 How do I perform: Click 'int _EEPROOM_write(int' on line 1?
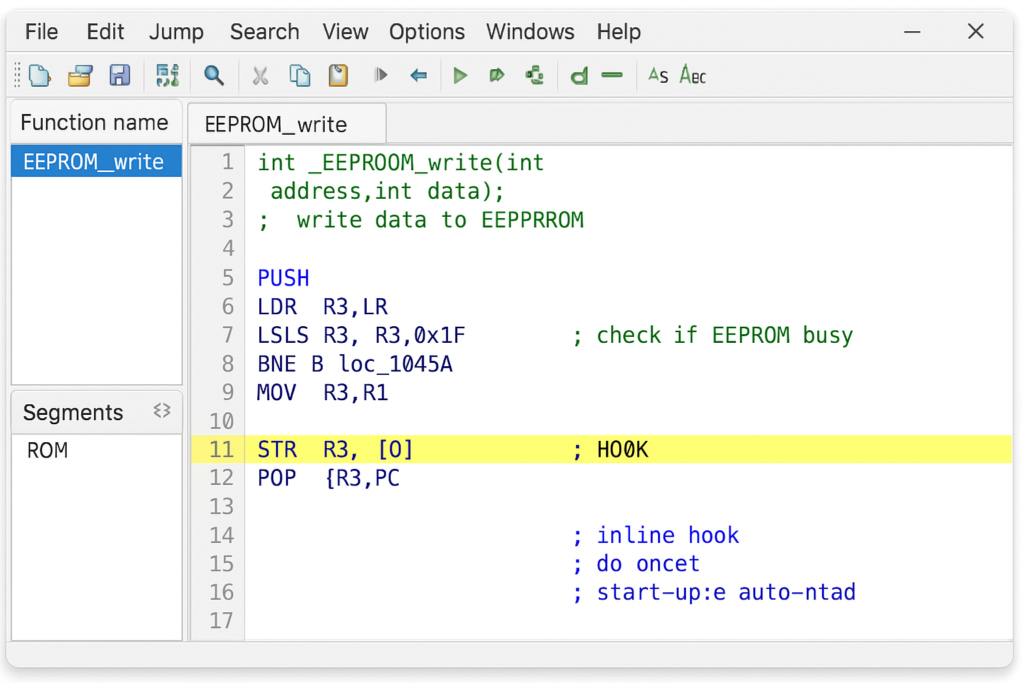coord(400,163)
